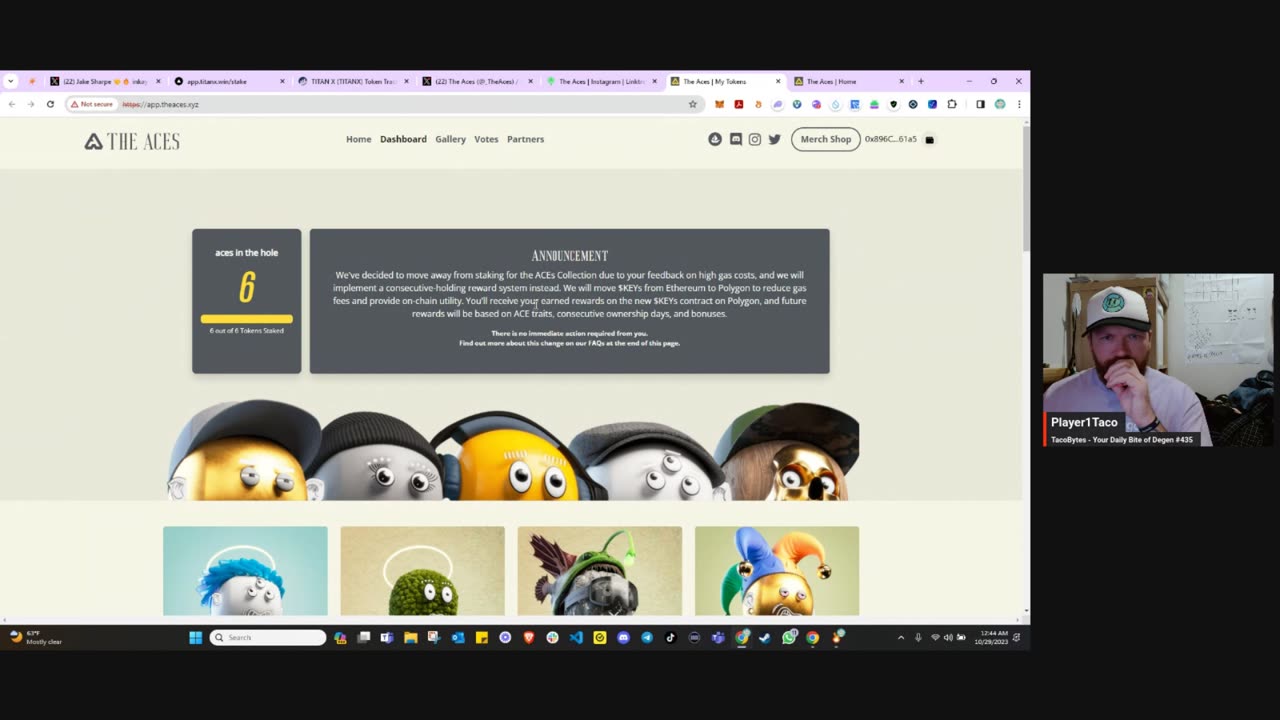Open Home in site navigation
Image resolution: width=1280 pixels, height=720 pixels.
click(x=358, y=139)
